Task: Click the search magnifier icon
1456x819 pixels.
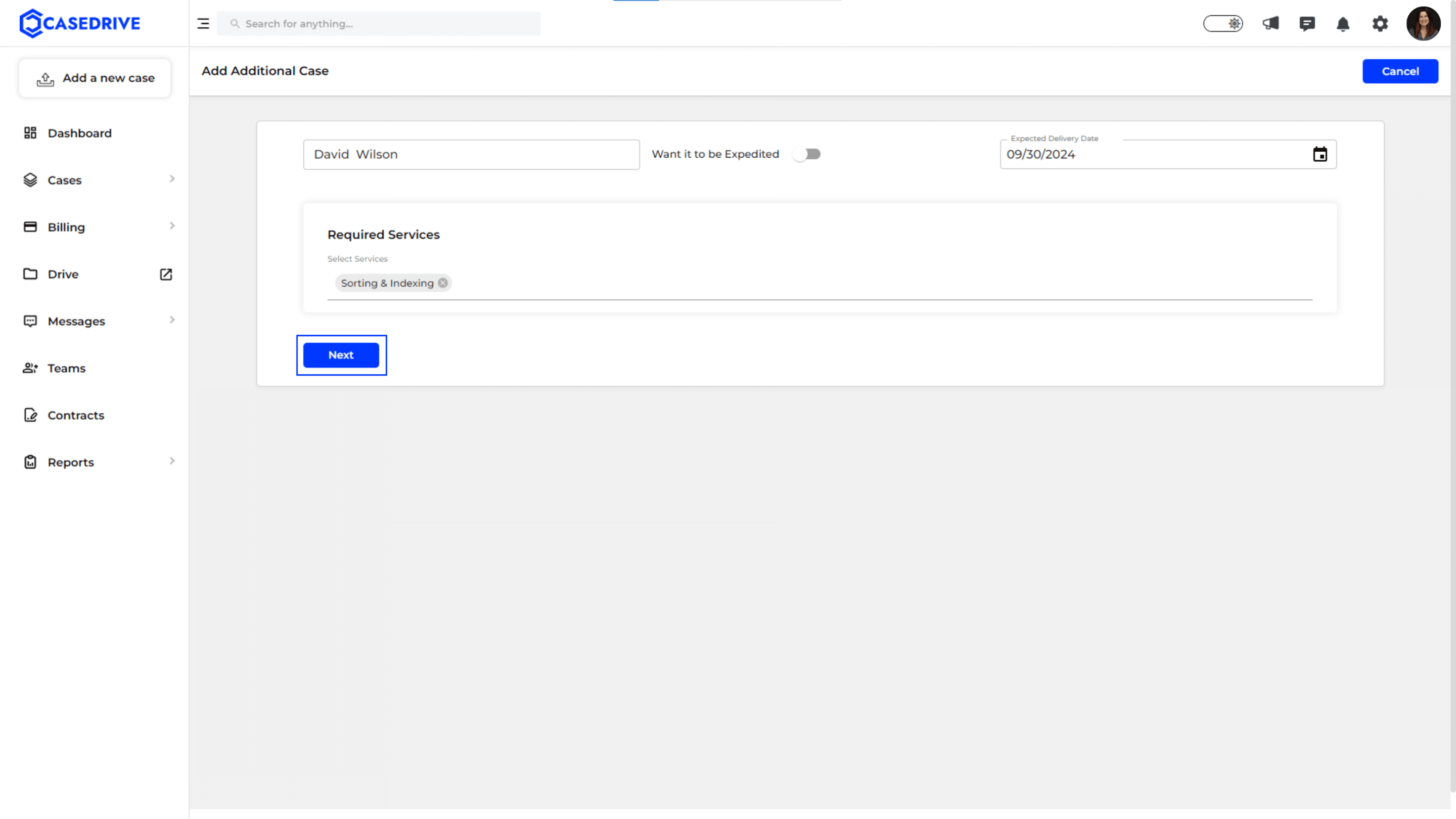Action: tap(235, 24)
